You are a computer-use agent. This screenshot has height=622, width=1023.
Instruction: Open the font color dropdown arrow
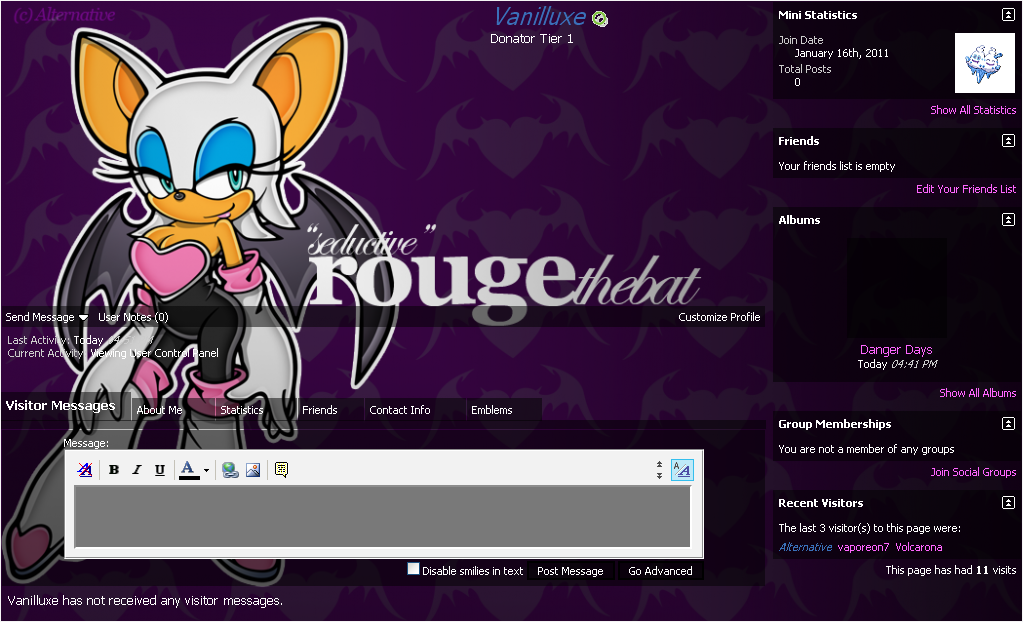[206, 471]
